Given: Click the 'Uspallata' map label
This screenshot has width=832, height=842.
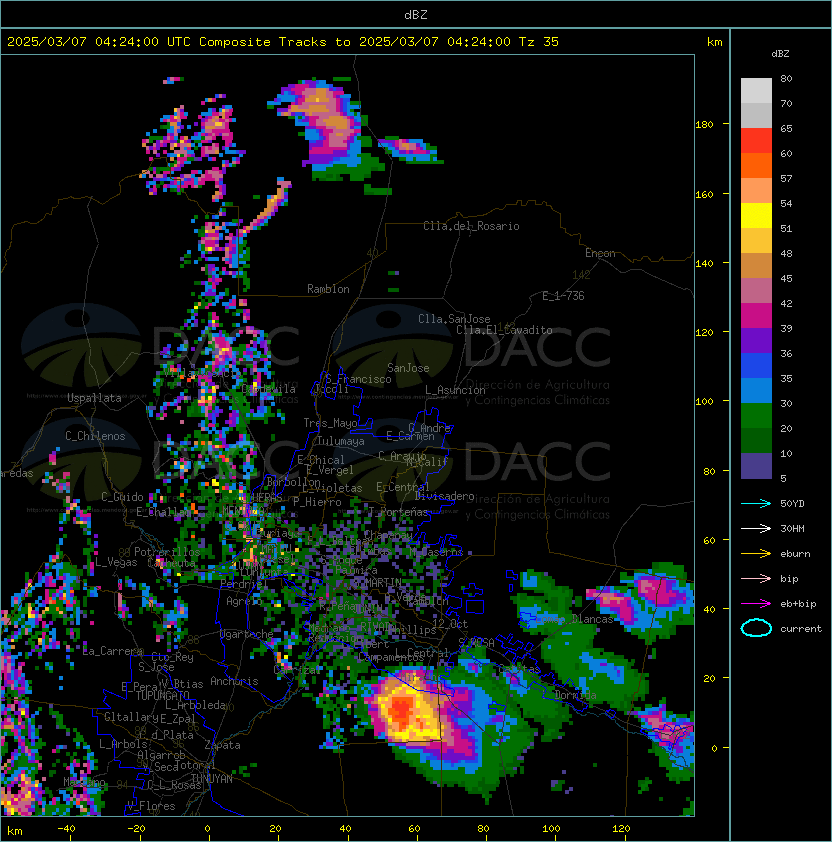Looking at the screenshot, I should pos(94,398).
